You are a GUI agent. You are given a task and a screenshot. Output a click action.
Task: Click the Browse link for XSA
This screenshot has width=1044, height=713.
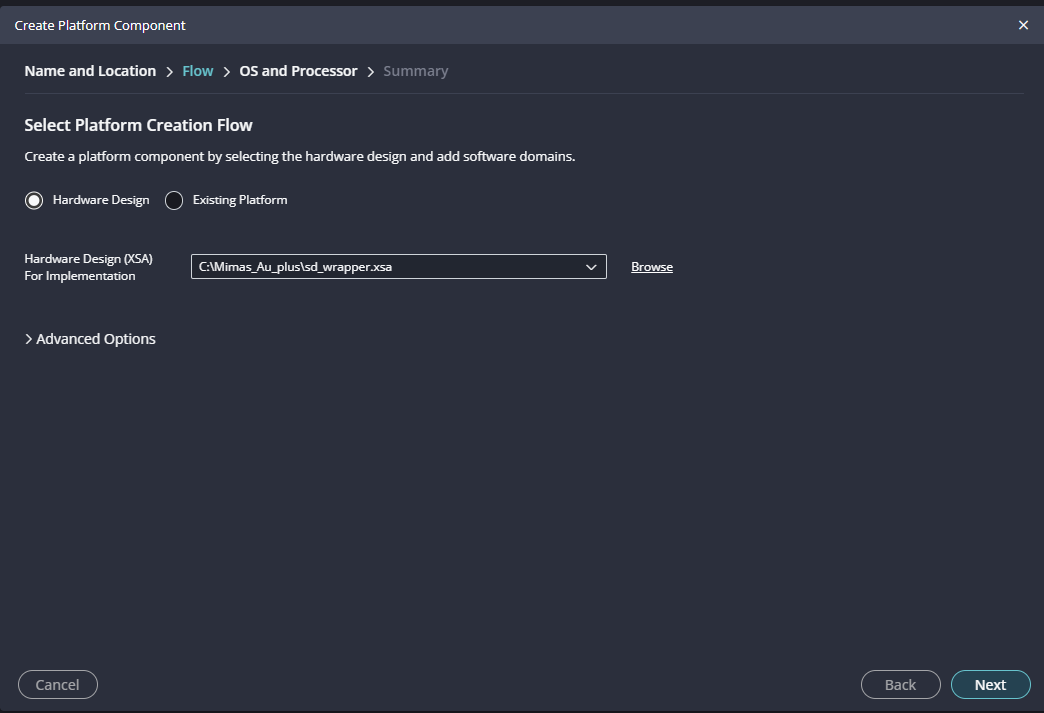click(652, 267)
